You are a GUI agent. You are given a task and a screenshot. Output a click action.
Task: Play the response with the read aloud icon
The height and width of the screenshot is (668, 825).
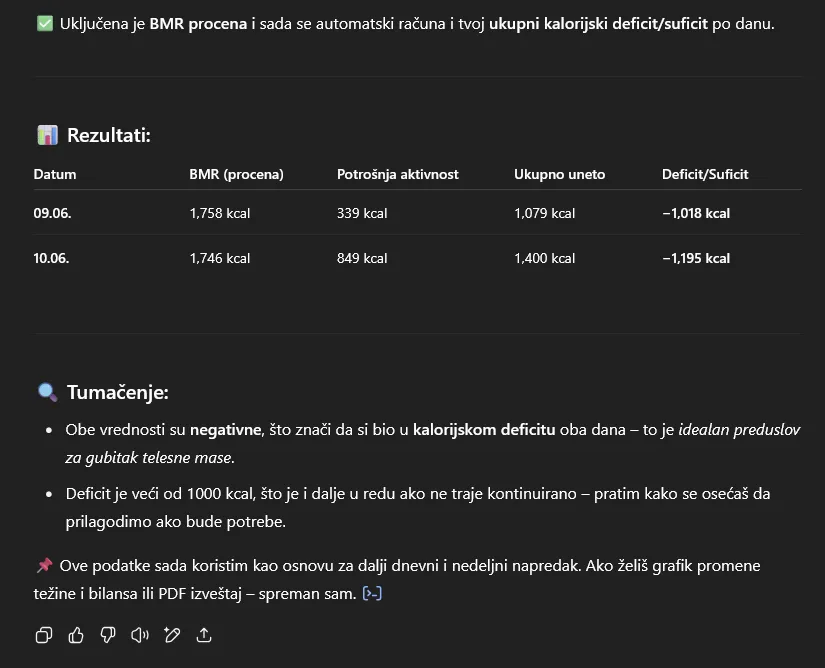(x=140, y=635)
